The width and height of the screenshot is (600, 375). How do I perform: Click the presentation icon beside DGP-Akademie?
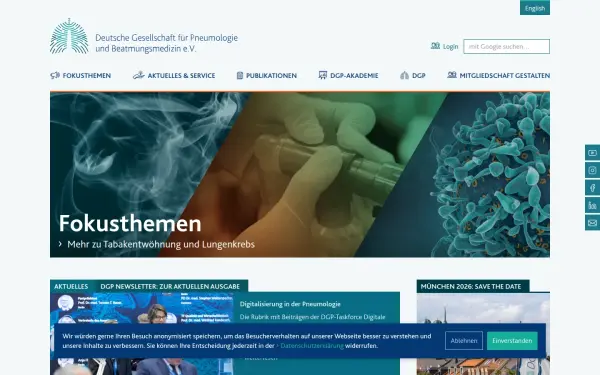323,75
